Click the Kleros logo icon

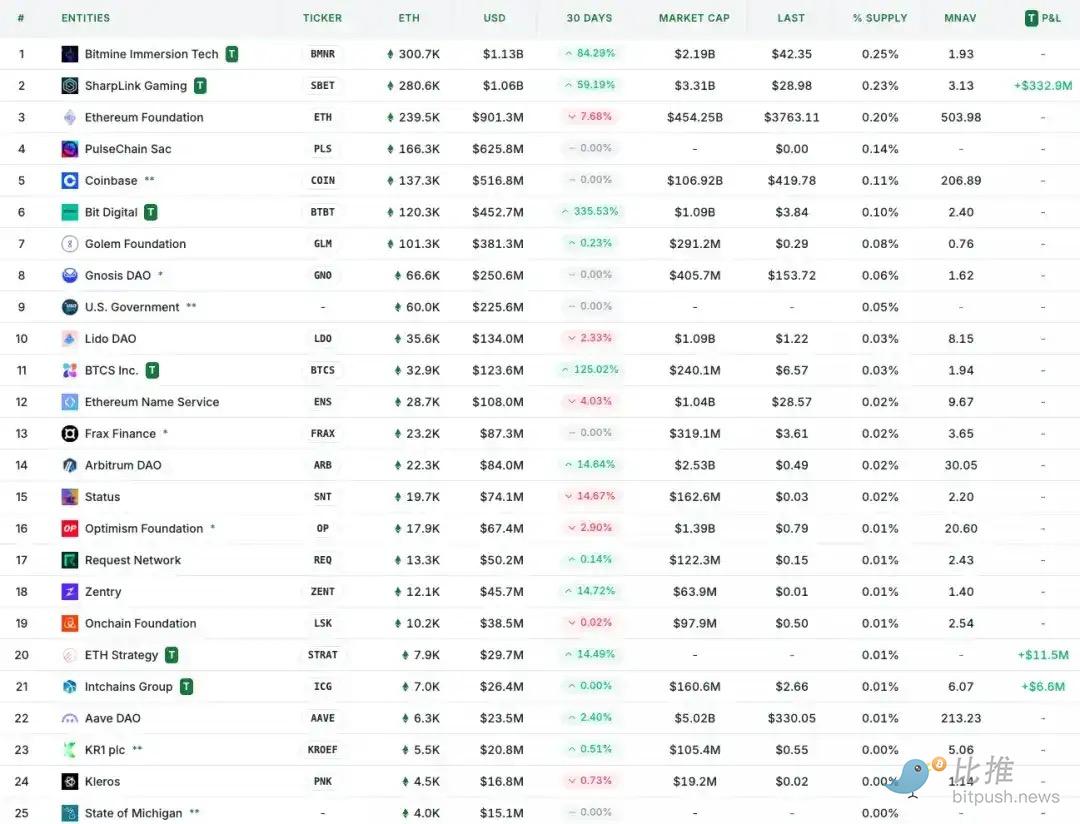pyautogui.click(x=70, y=781)
